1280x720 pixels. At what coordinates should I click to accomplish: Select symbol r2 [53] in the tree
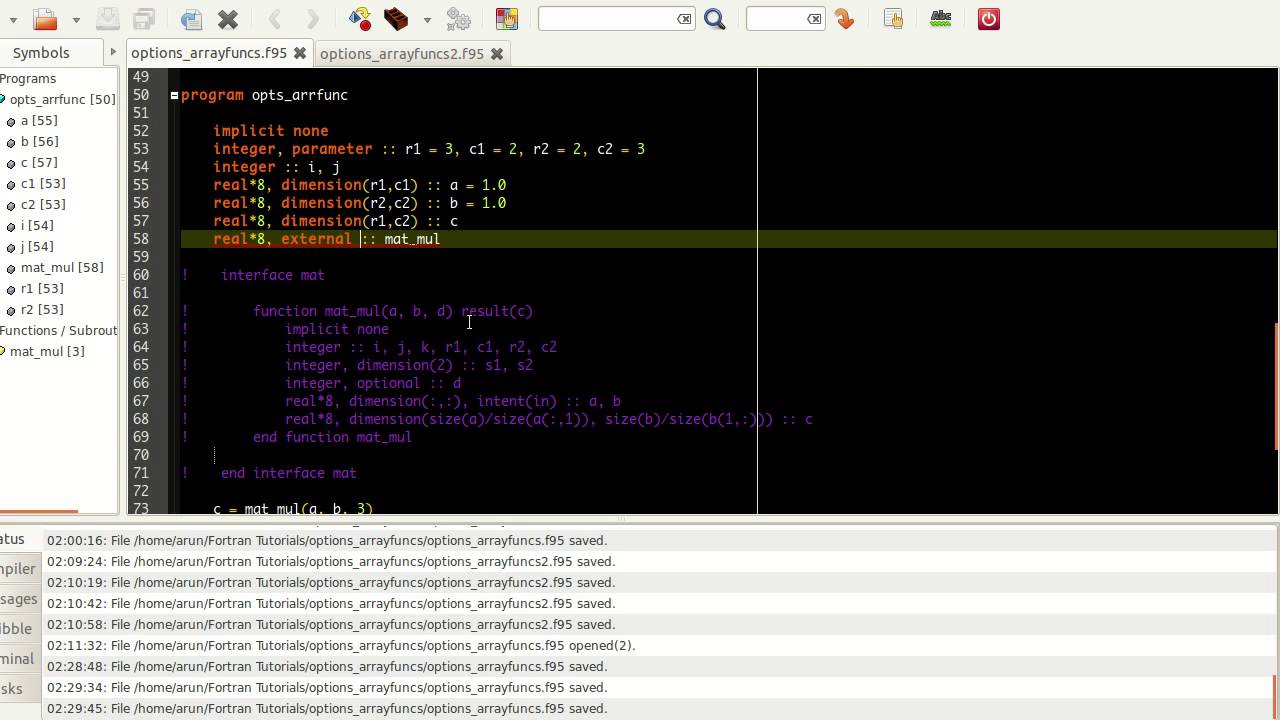click(x=42, y=309)
